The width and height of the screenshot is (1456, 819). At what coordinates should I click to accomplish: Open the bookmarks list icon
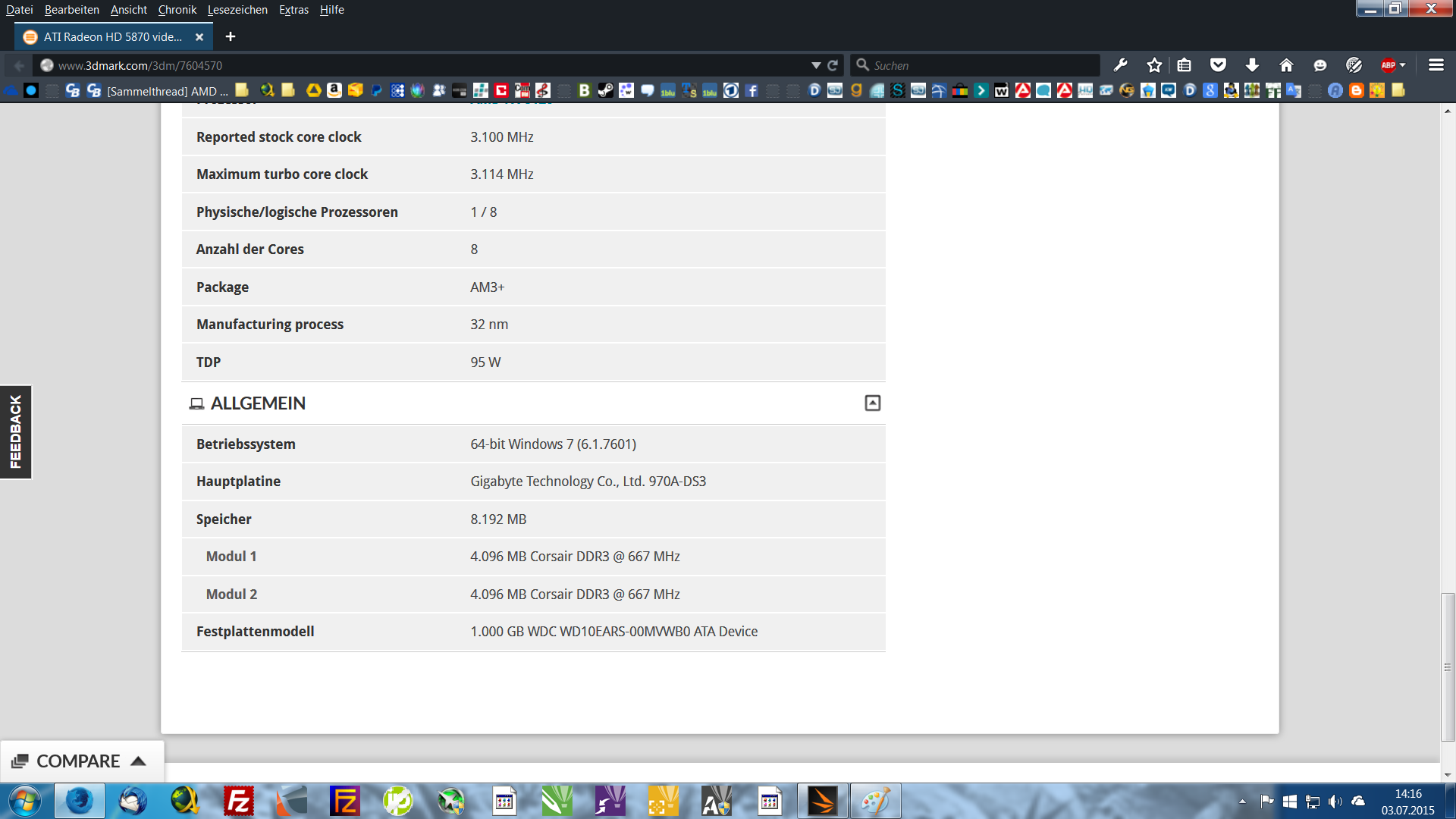1185,65
